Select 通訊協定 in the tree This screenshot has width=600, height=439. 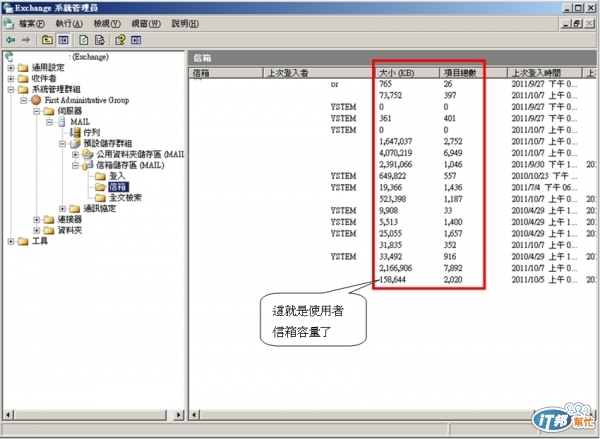click(99, 209)
